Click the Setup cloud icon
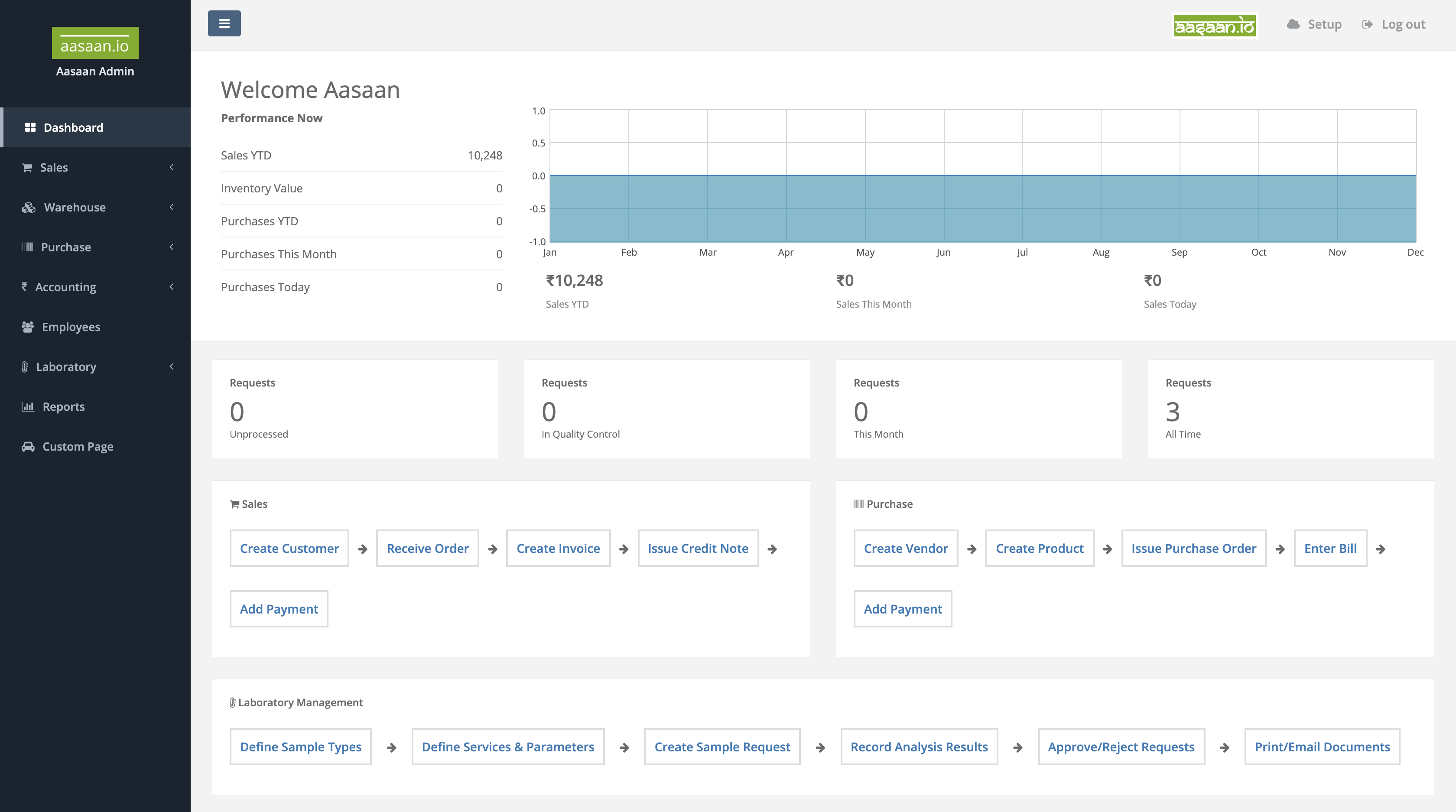The height and width of the screenshot is (812, 1456). (1294, 24)
